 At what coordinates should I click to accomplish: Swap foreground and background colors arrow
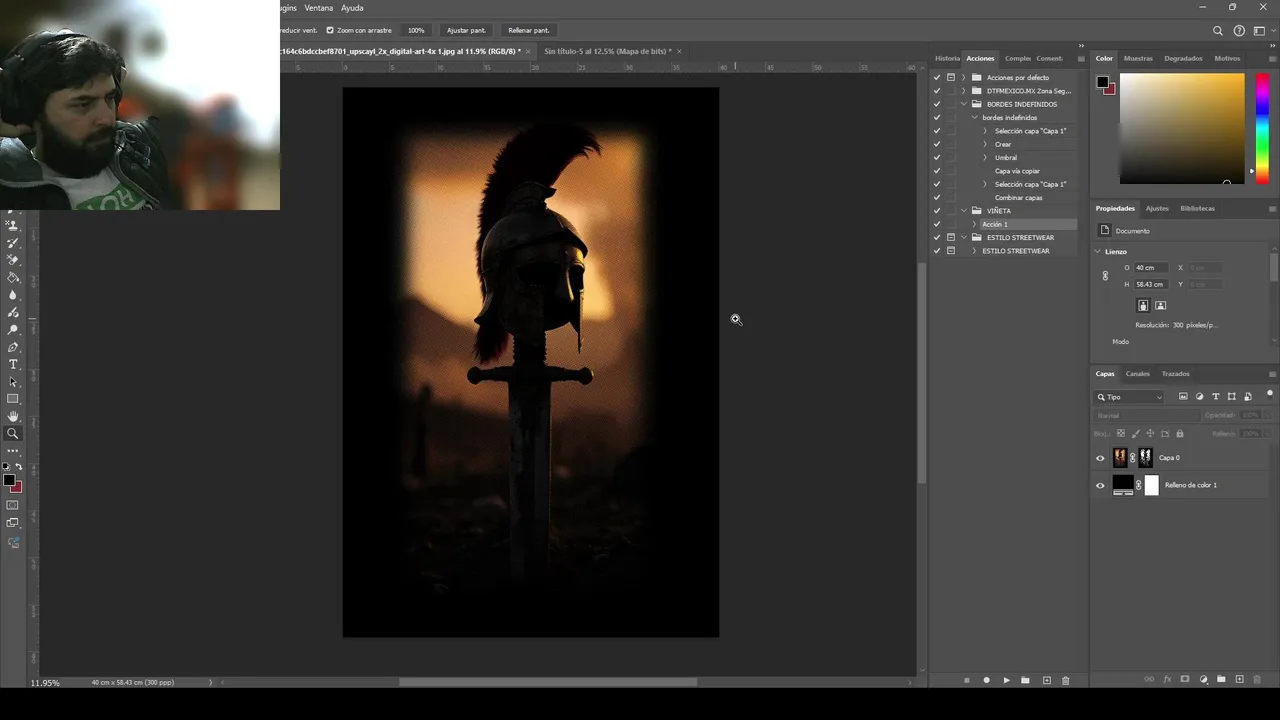19,467
